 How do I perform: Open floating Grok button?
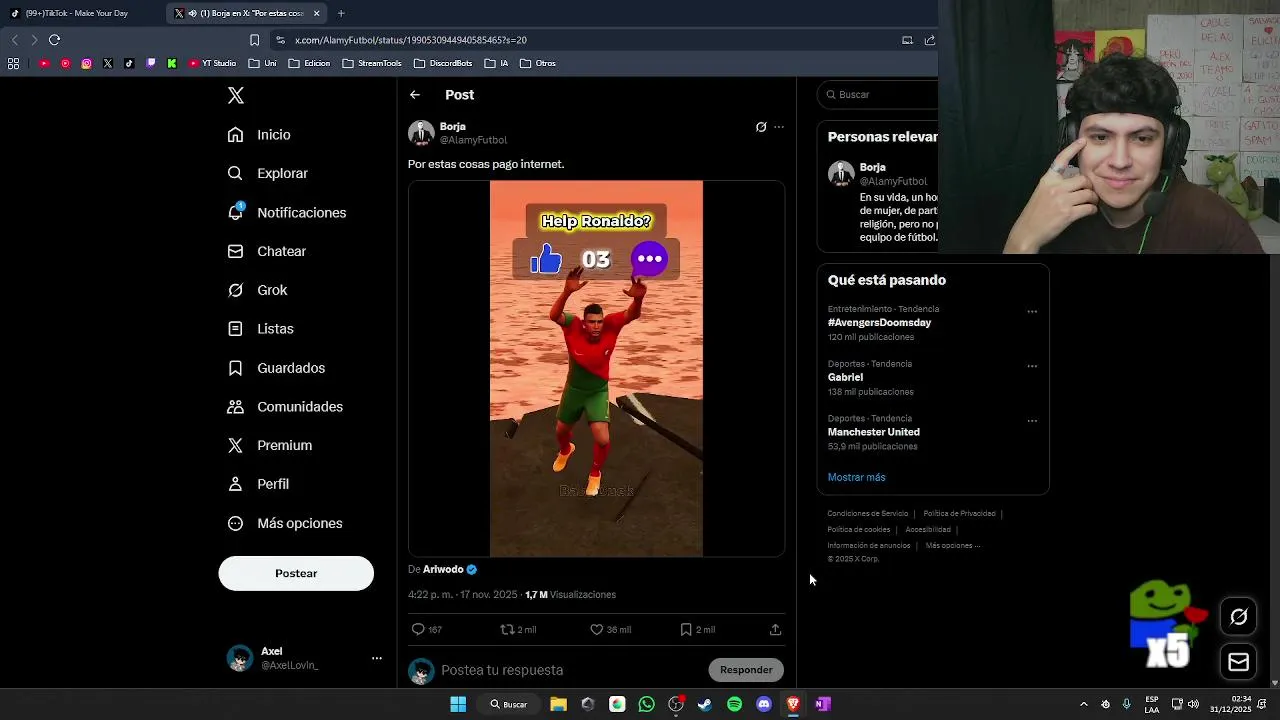pyautogui.click(x=1238, y=617)
